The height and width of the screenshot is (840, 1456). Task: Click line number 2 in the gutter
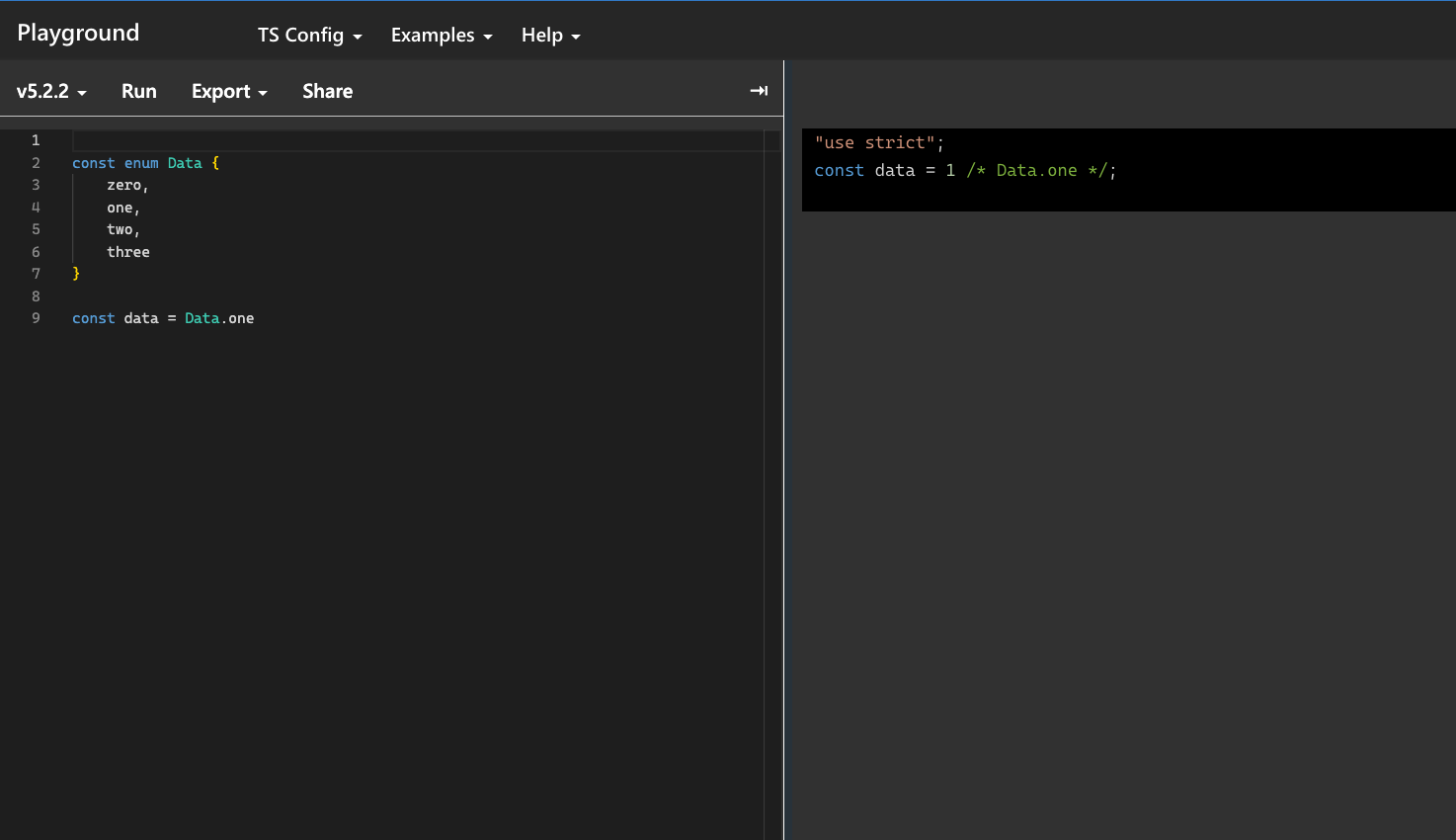pos(36,163)
